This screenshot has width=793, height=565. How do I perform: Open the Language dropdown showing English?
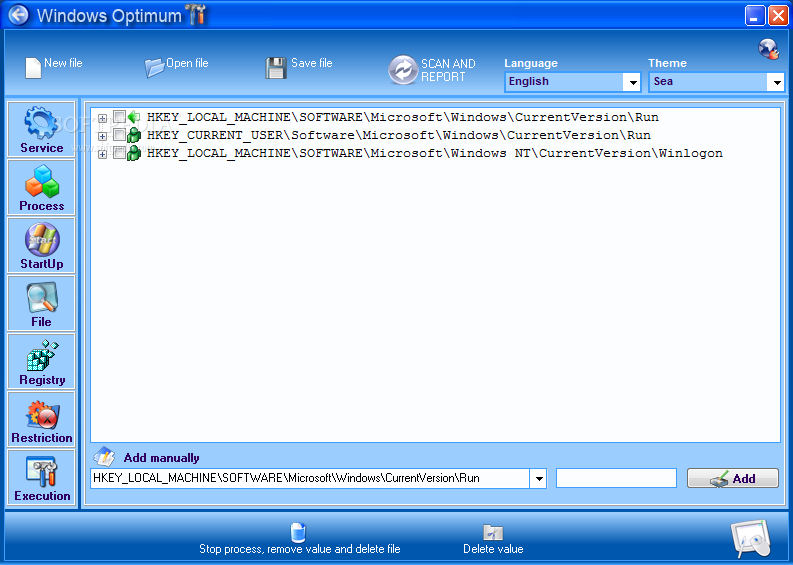pos(572,82)
